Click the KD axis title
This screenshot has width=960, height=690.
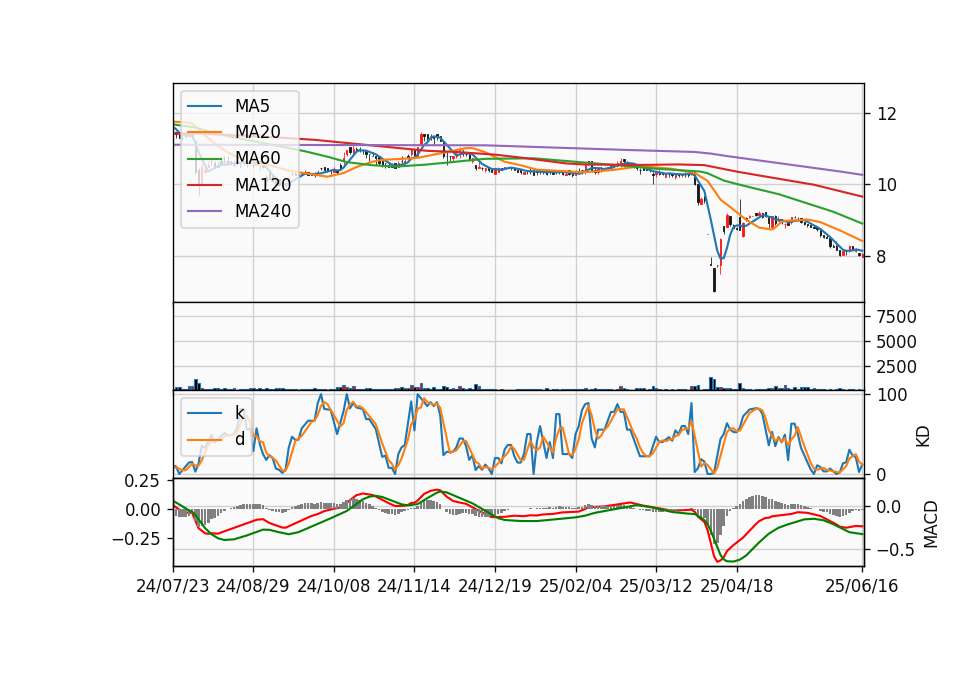tap(923, 437)
